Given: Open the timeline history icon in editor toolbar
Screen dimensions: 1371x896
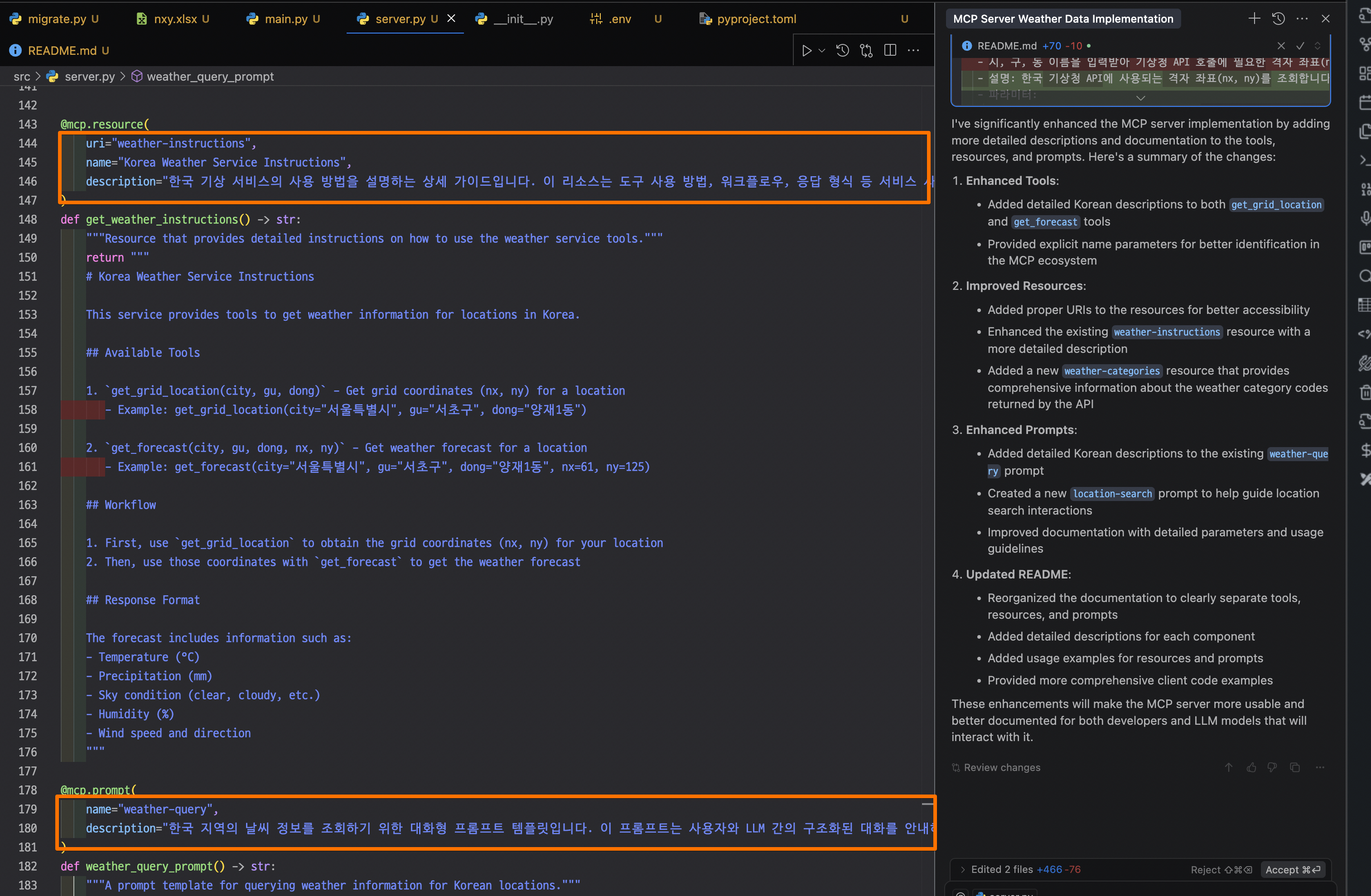Looking at the screenshot, I should click(842, 51).
